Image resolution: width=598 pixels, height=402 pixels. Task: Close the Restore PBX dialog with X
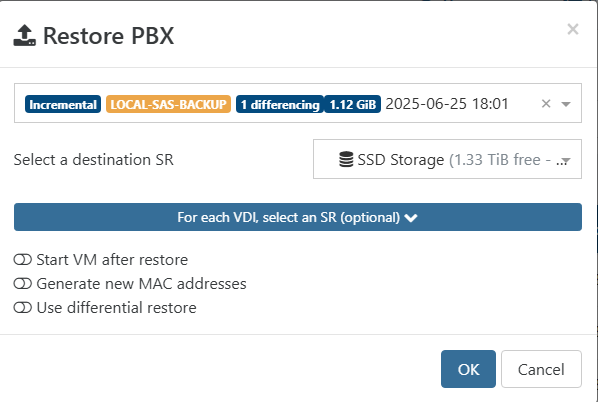573,29
